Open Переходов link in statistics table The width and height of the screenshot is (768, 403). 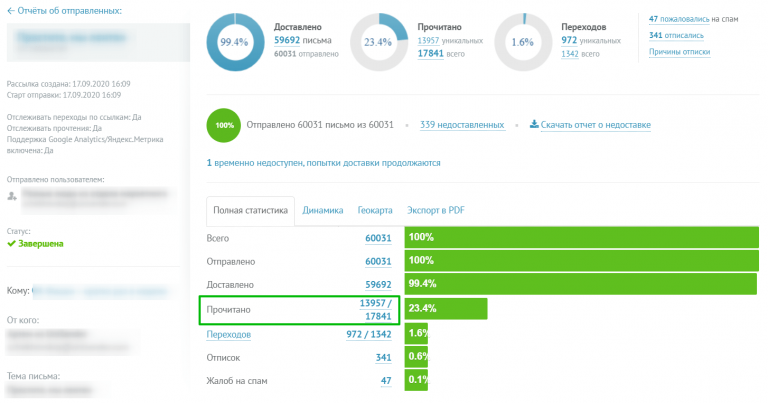click(228, 334)
